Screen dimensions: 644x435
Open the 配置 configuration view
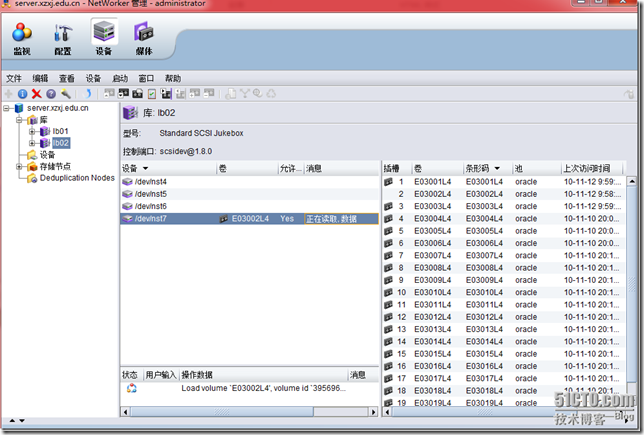[x=62, y=39]
